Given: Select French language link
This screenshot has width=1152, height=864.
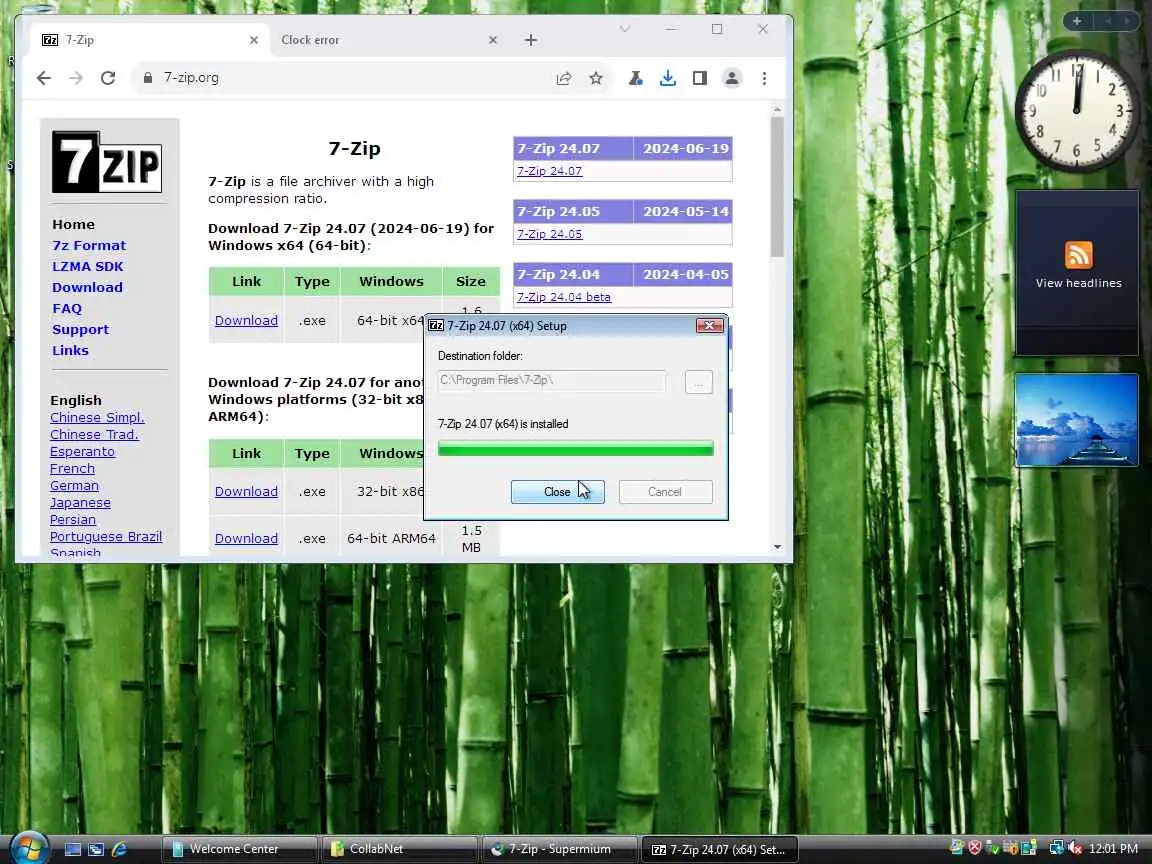Looking at the screenshot, I should point(72,468).
